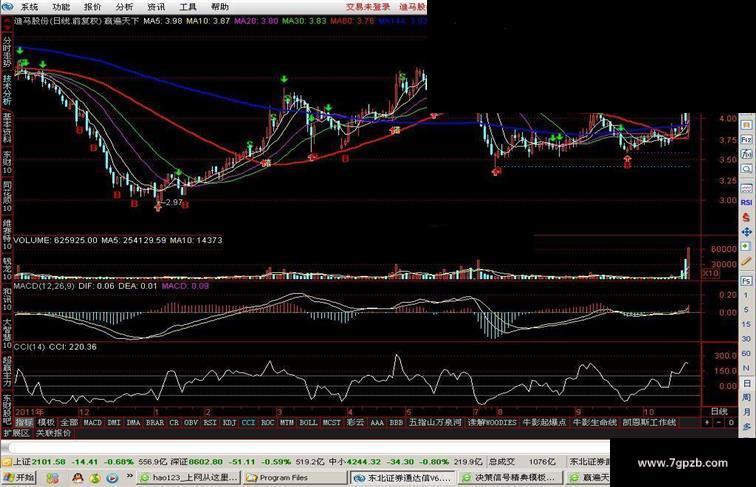The image size is (756, 487).
Task: Open the 报价 menu
Action: 93,7
